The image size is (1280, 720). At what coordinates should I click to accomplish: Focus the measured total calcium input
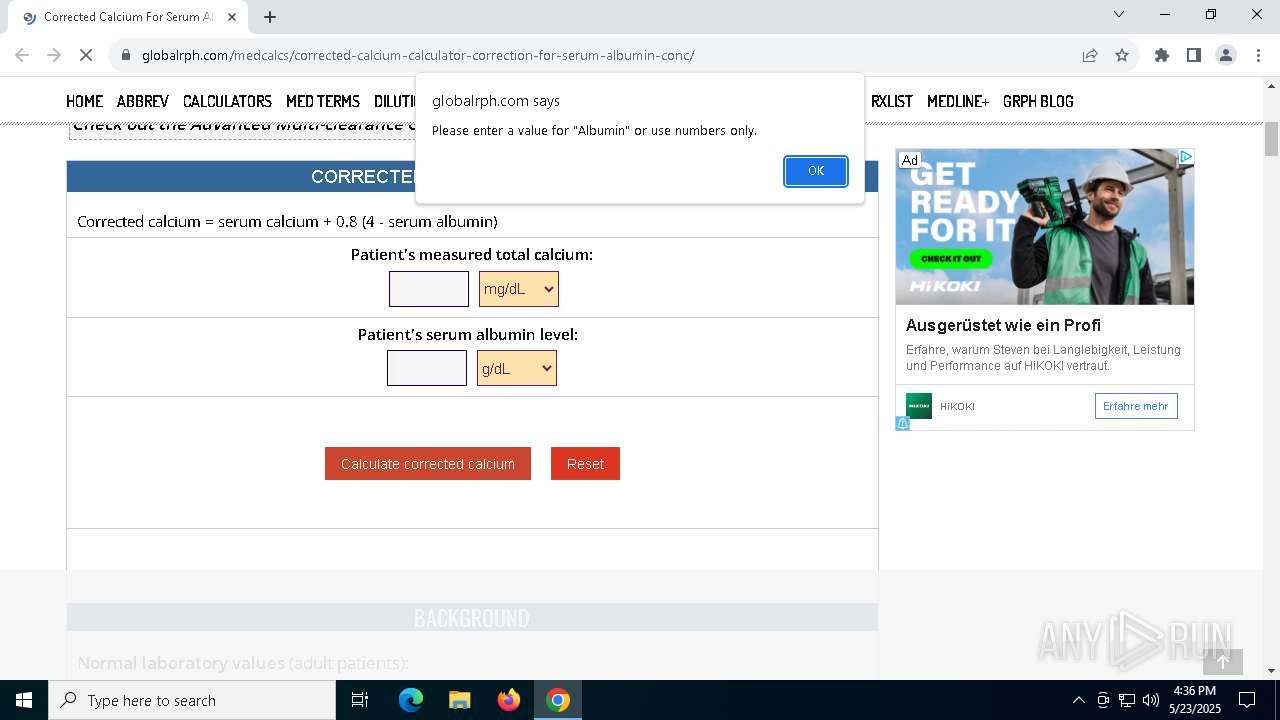pyautogui.click(x=429, y=289)
